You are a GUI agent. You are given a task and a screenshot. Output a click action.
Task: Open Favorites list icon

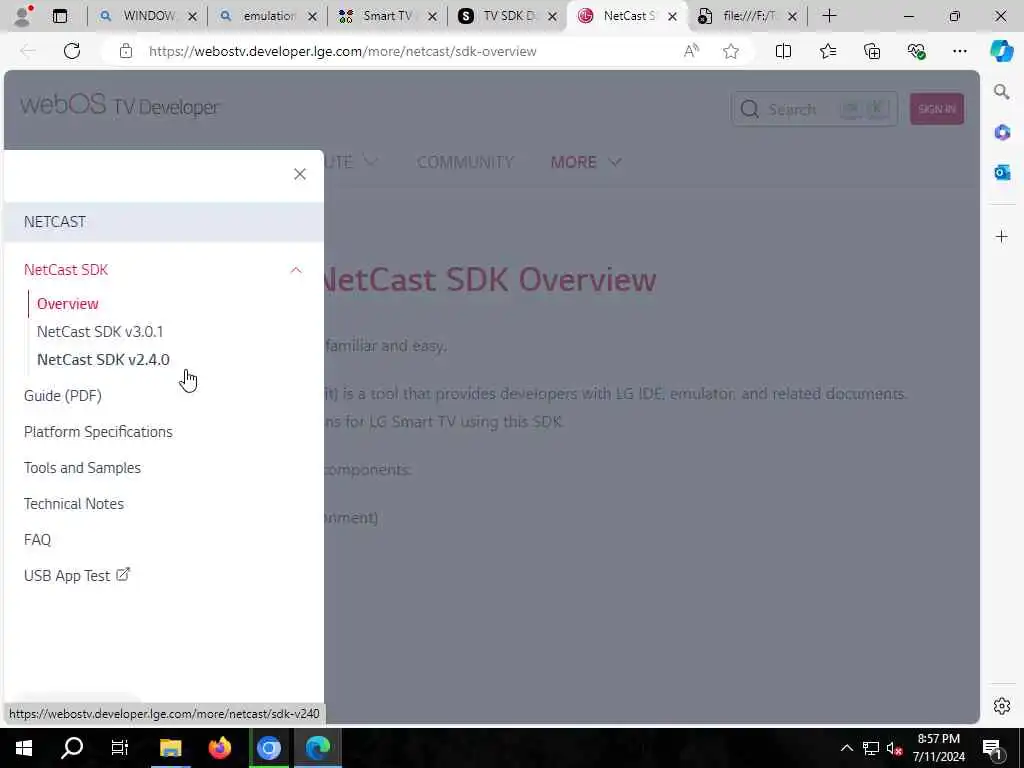point(827,51)
